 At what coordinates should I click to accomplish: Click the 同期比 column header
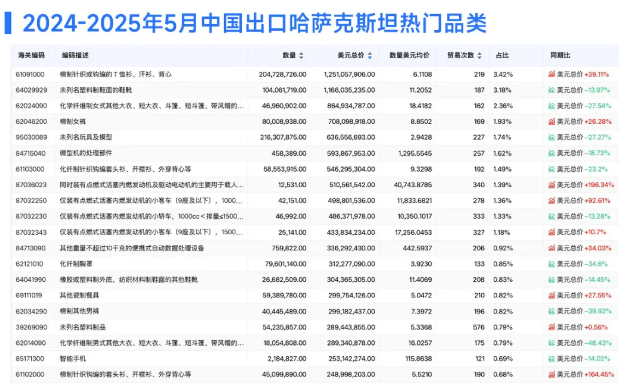coord(561,55)
